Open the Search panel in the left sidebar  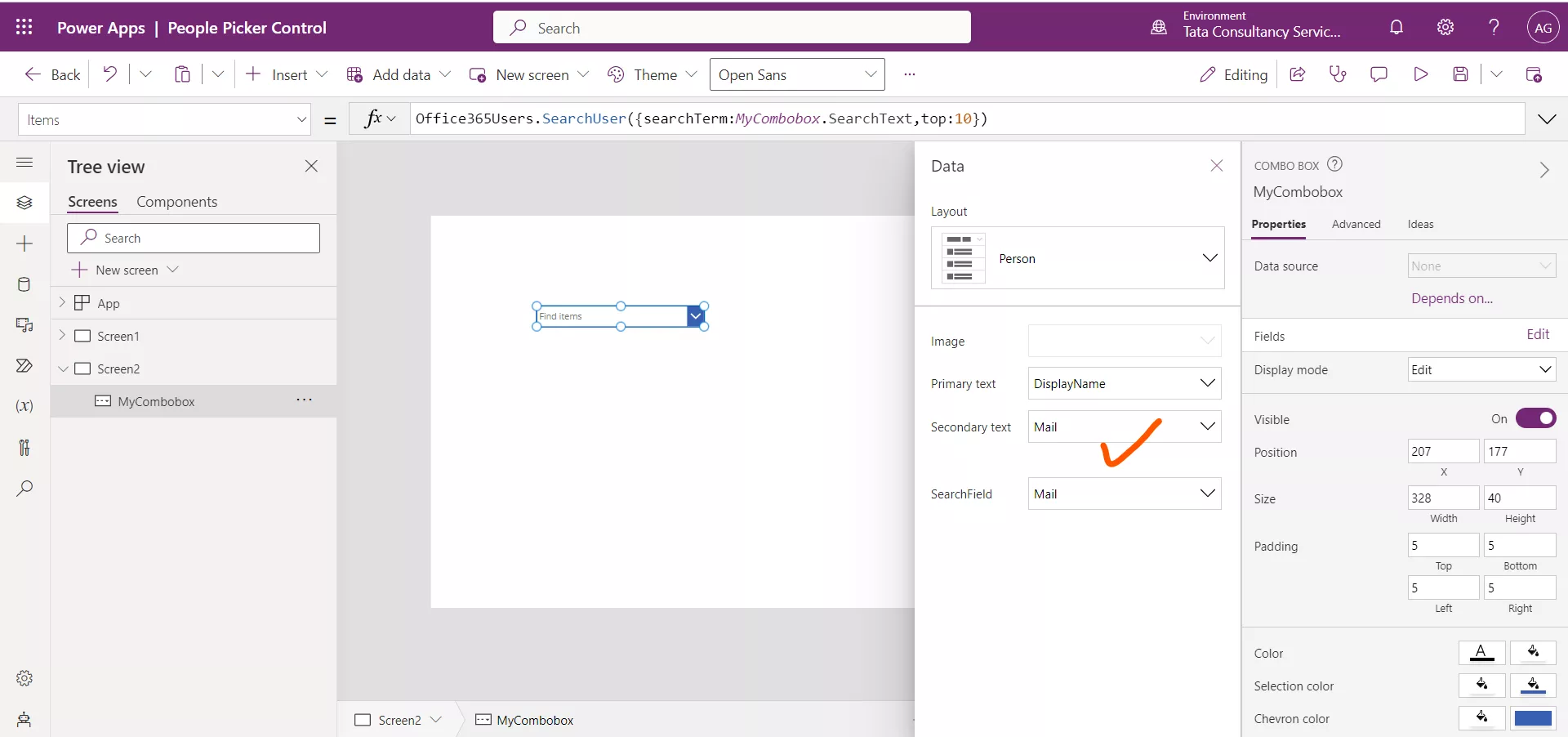pyautogui.click(x=24, y=489)
